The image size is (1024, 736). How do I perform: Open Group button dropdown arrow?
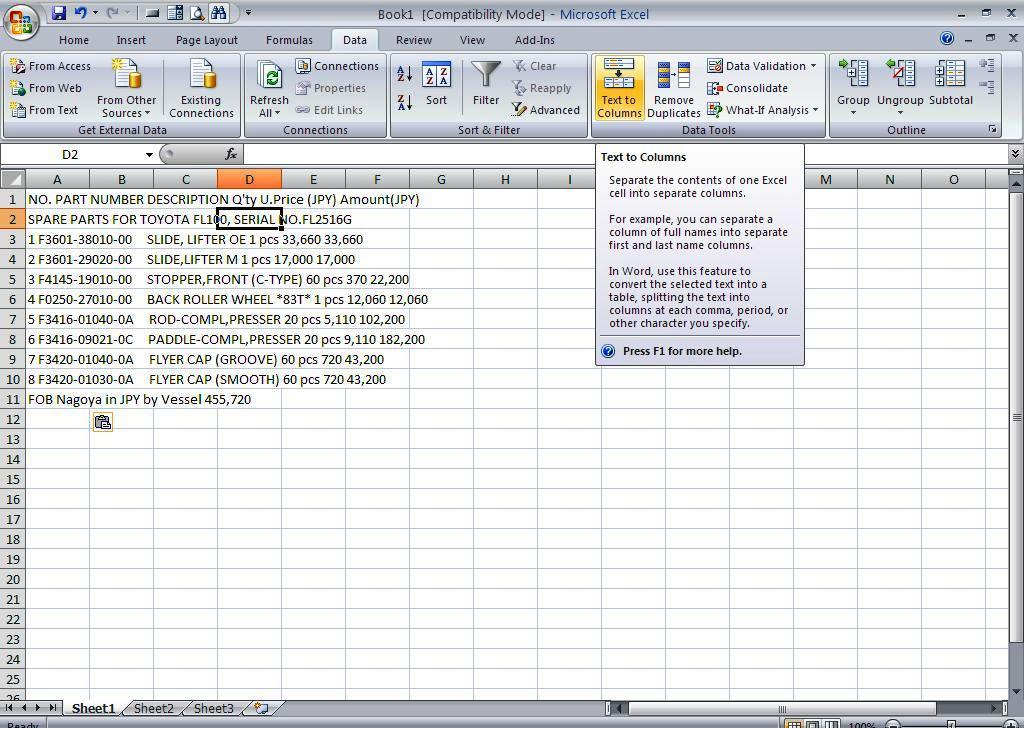click(x=853, y=114)
